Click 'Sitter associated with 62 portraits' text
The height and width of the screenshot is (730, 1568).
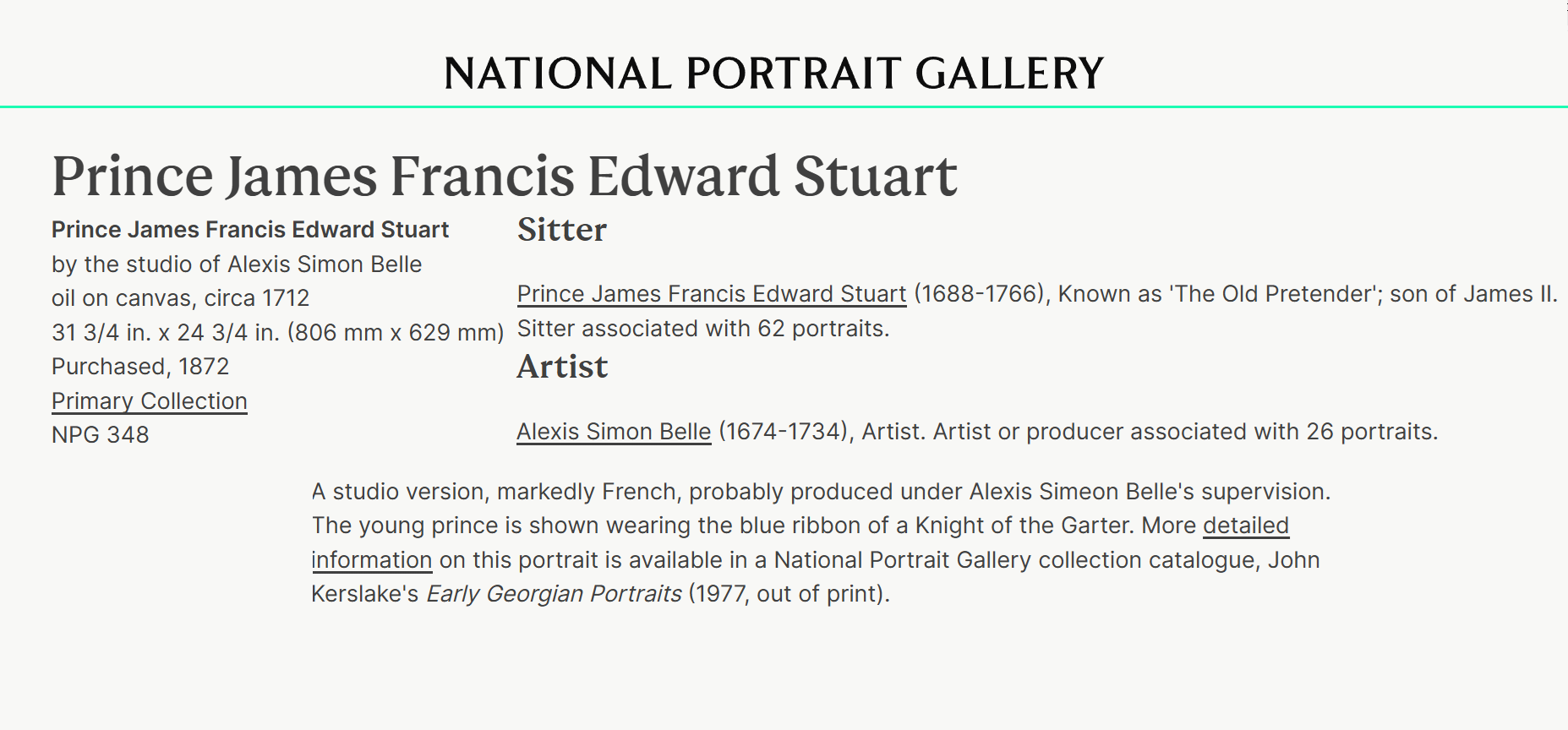coord(702,329)
